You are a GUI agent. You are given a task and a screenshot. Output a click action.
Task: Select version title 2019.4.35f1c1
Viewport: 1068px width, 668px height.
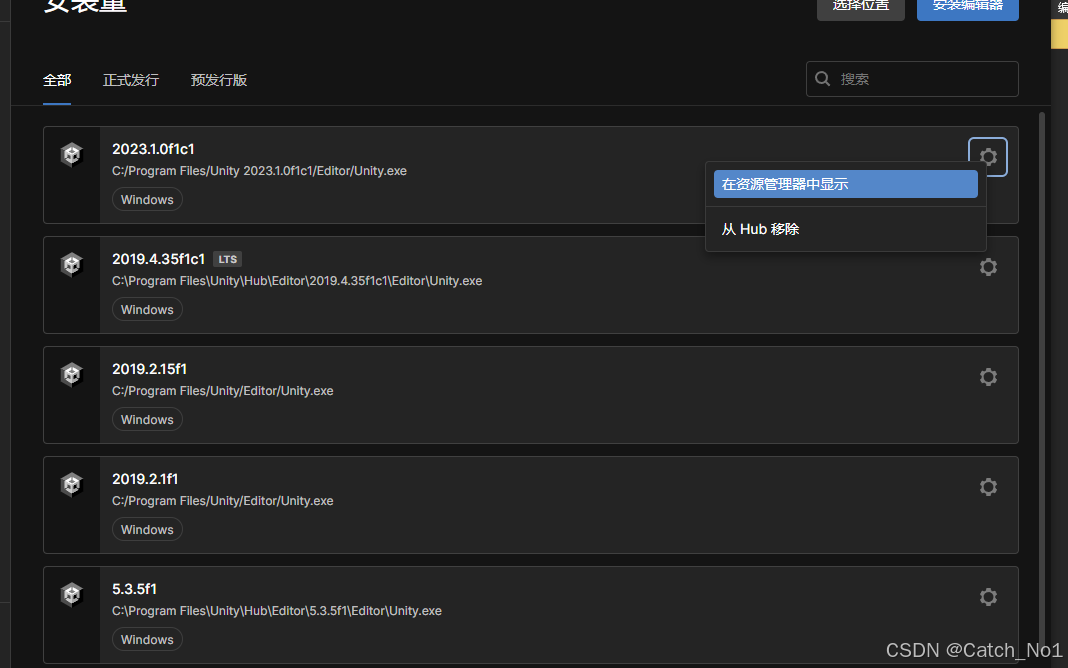click(159, 259)
